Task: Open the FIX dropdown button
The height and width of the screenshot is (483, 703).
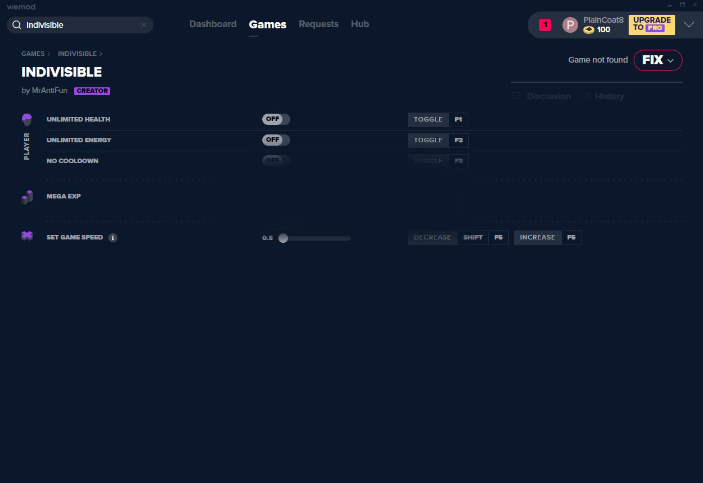Action: point(658,60)
